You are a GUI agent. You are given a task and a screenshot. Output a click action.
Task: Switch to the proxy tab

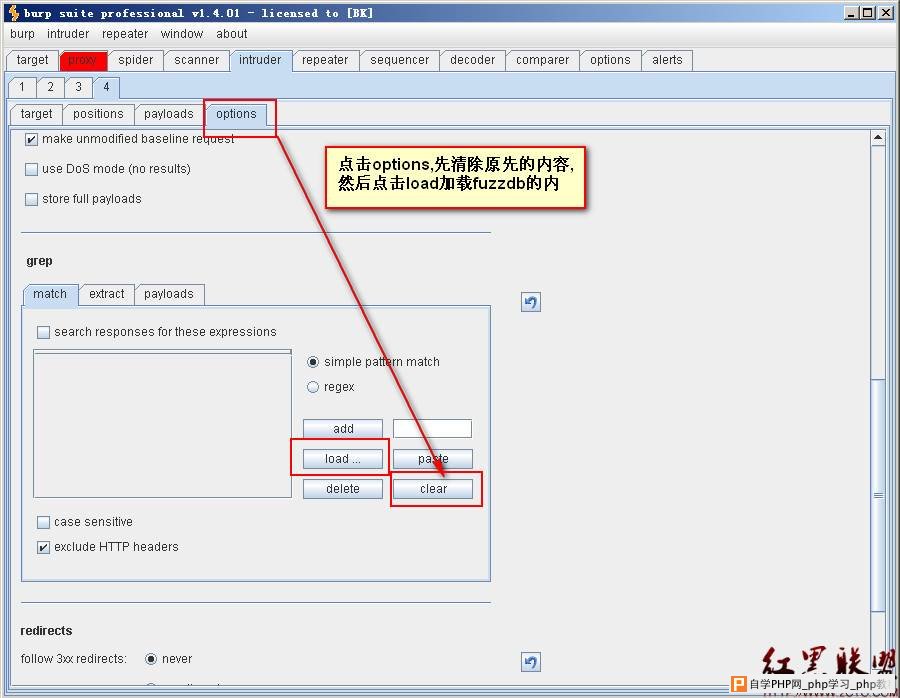[x=83, y=60]
